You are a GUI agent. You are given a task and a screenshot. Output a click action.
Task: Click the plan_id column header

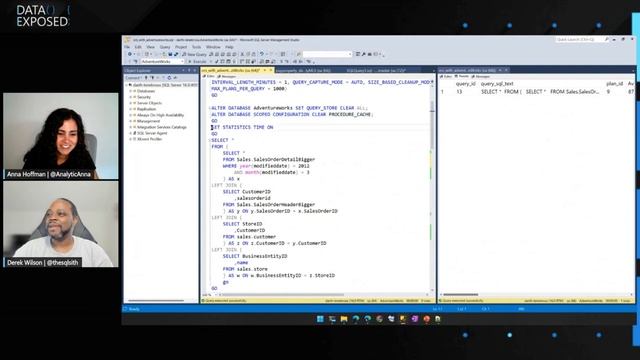coord(614,84)
